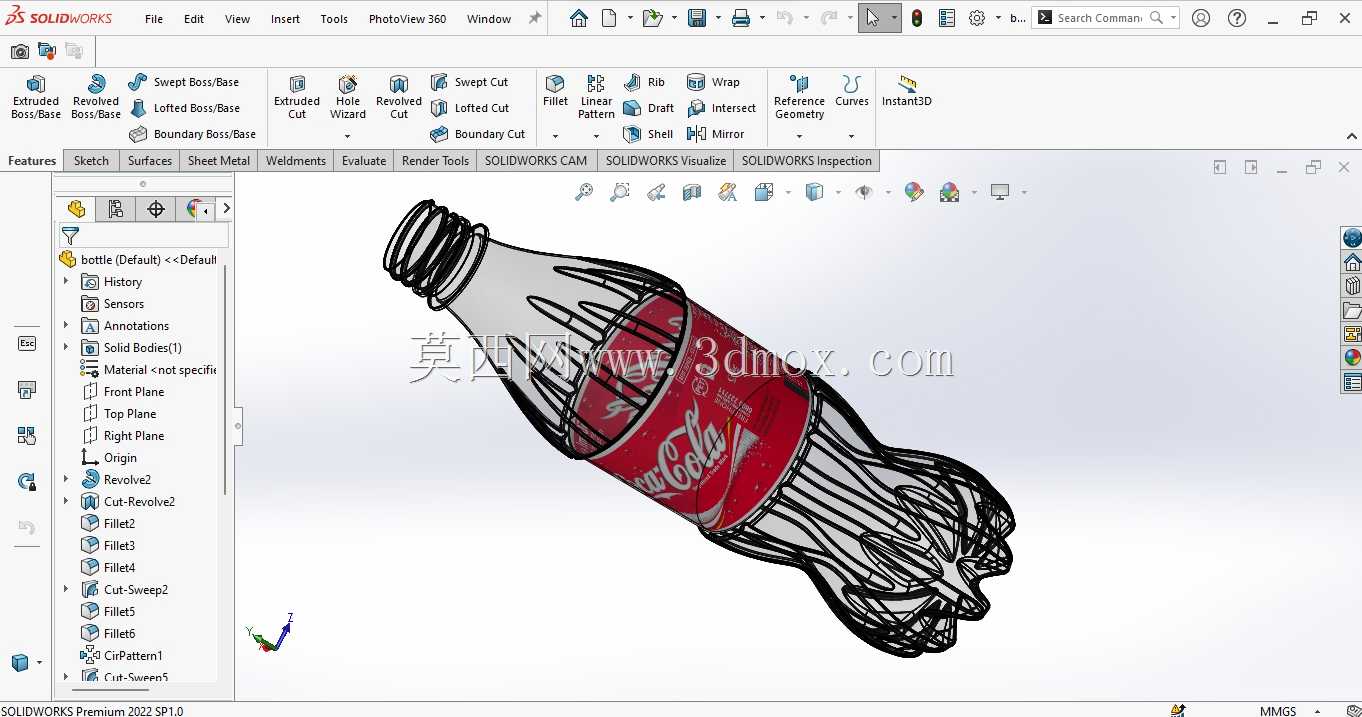Screen dimensions: 1362x717
Task: Select the Revolved Boss/Base tool
Action: [96, 97]
